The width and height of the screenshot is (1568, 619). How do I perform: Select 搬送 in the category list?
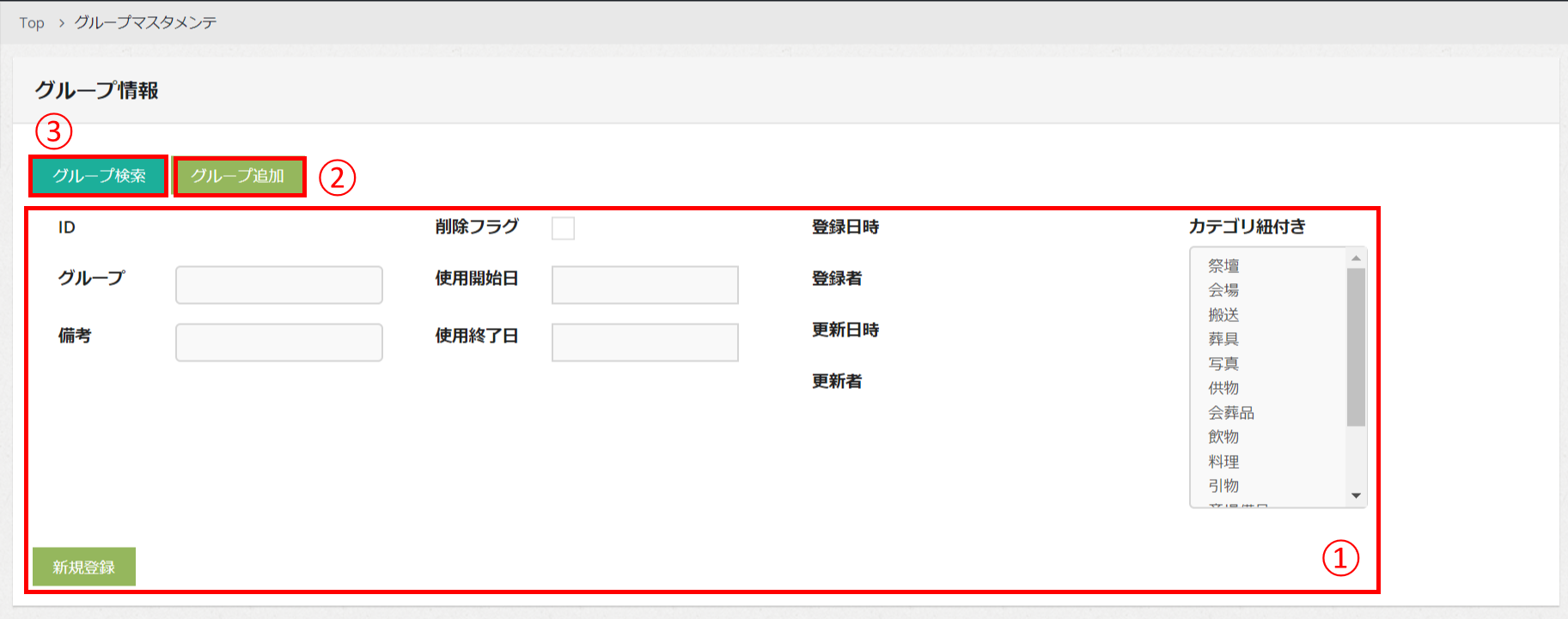point(1223,315)
